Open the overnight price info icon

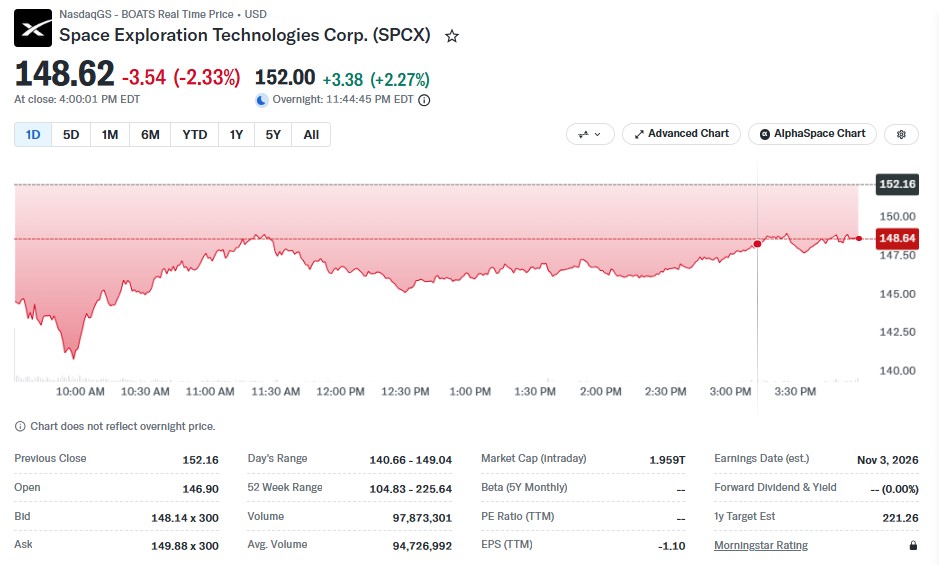click(424, 100)
